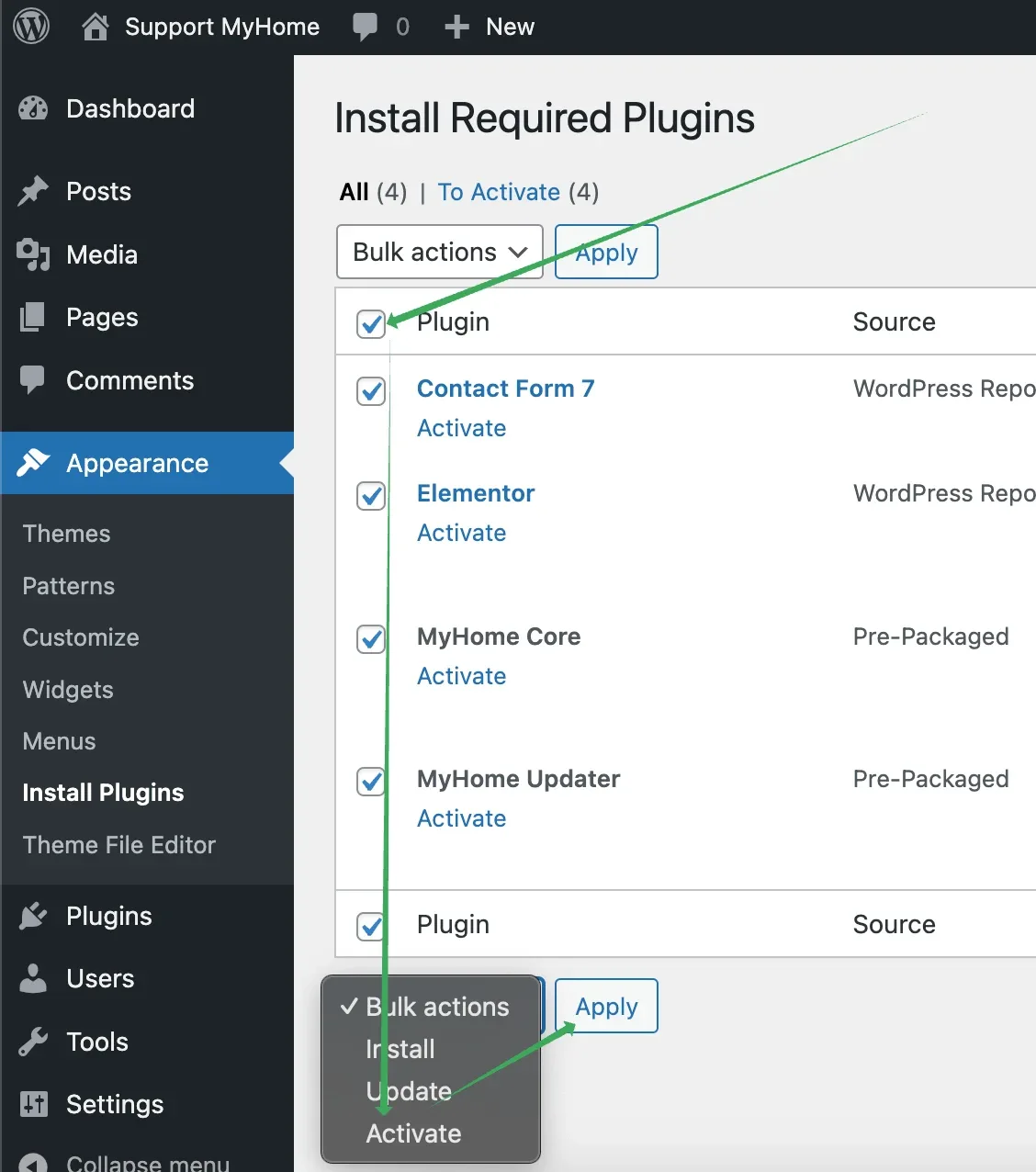Viewport: 1036px width, 1172px height.
Task: Activate the MyHome Core plugin link
Action: point(461,676)
